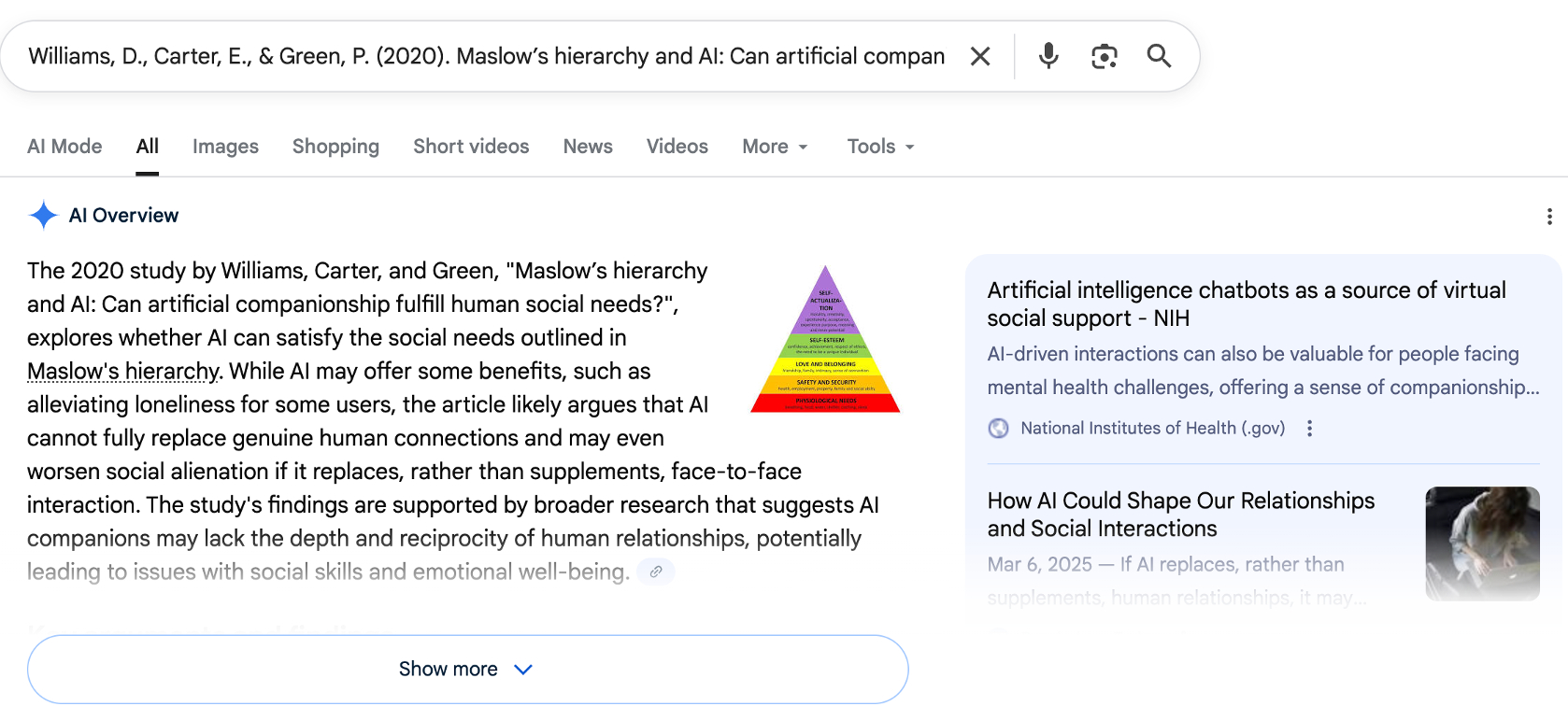Open three-dot menu beside National Institutes of Health

[1310, 429]
